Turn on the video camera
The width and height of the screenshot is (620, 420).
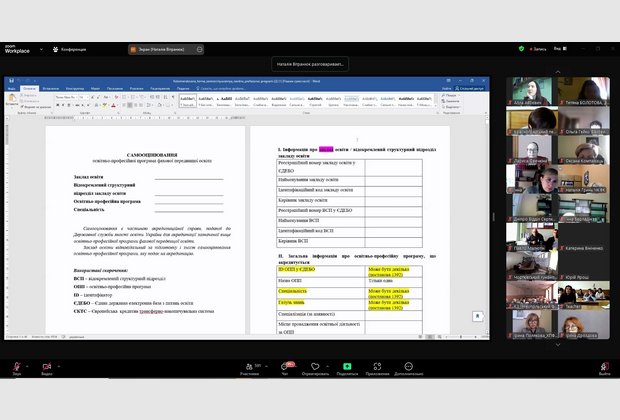tap(47, 366)
